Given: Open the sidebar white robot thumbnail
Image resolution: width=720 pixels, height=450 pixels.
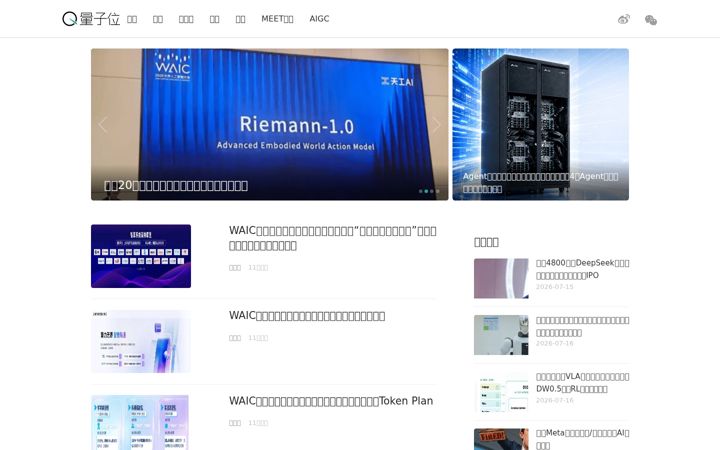Looking at the screenshot, I should [x=501, y=335].
